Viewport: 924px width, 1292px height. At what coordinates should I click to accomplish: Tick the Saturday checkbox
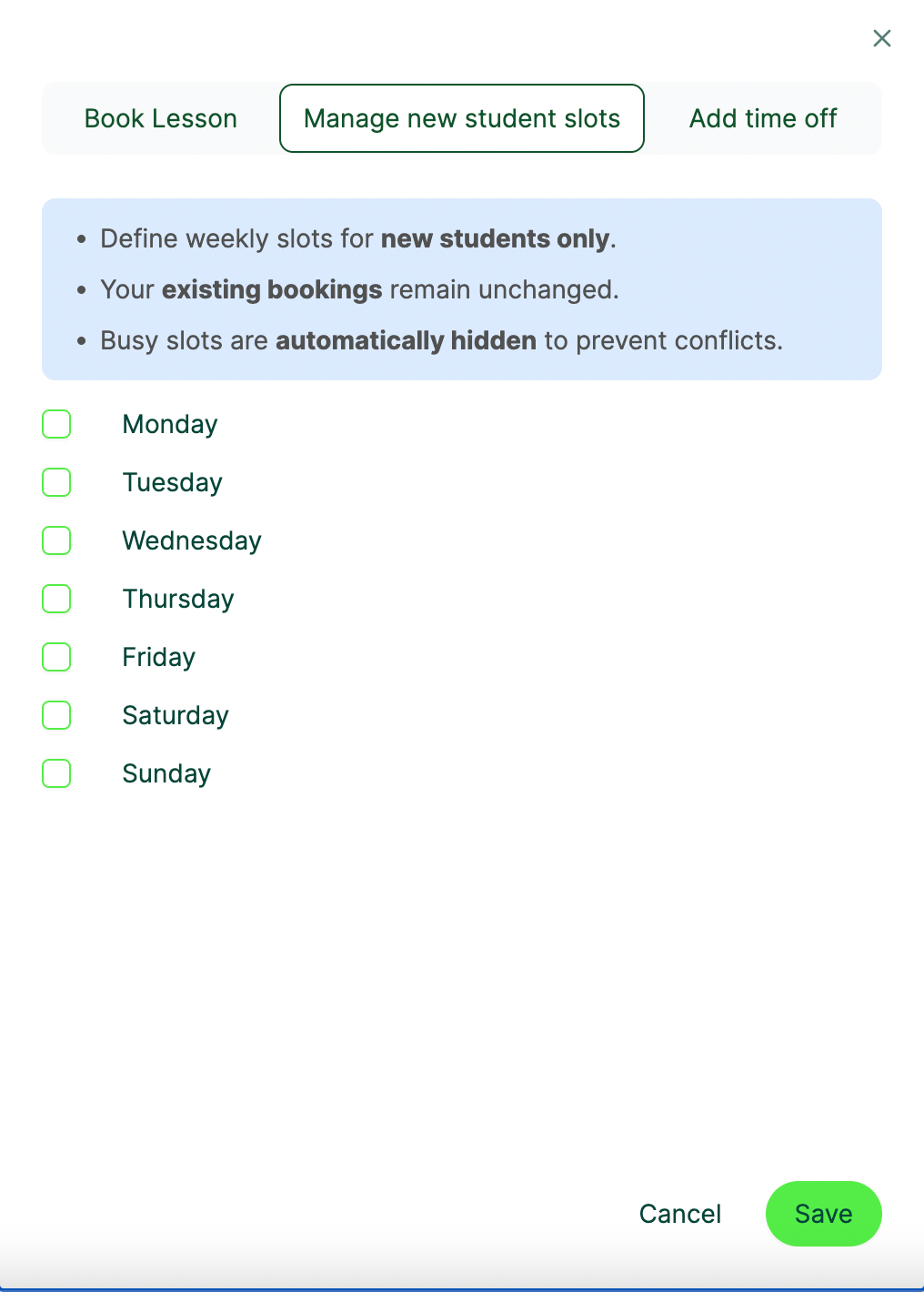click(56, 715)
